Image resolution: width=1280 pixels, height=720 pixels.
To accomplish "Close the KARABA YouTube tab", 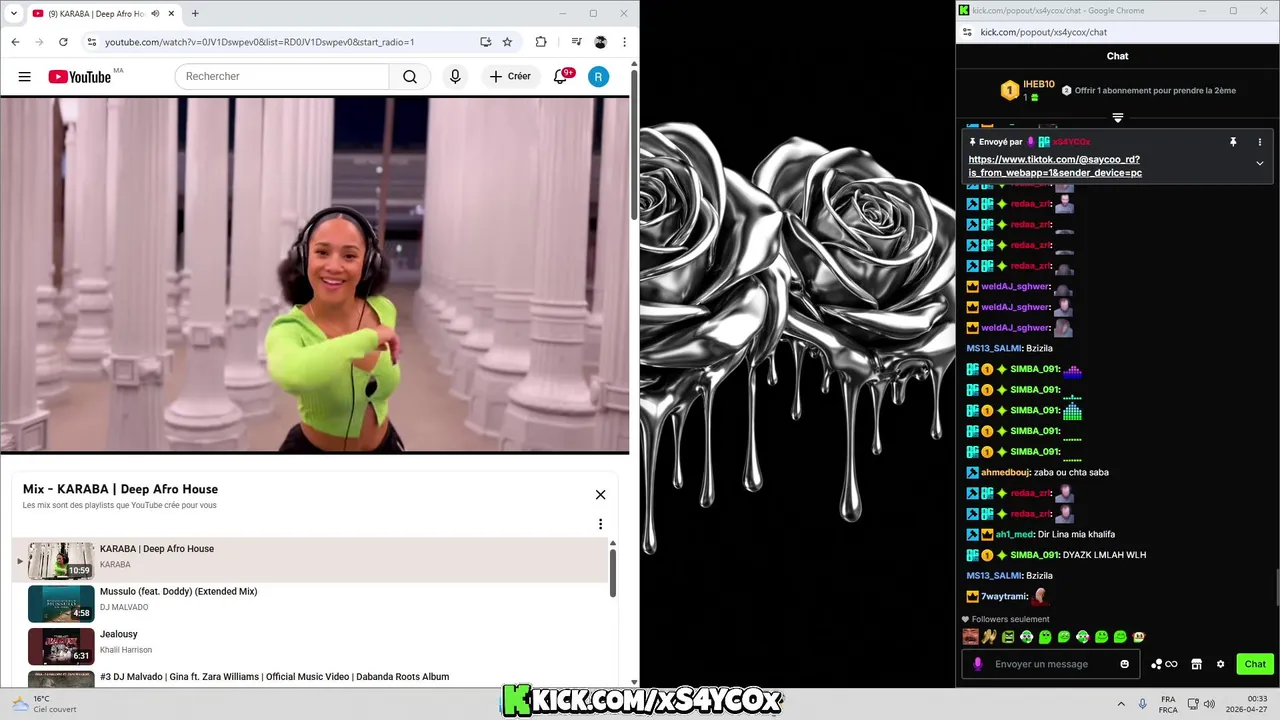I will tap(170, 13).
